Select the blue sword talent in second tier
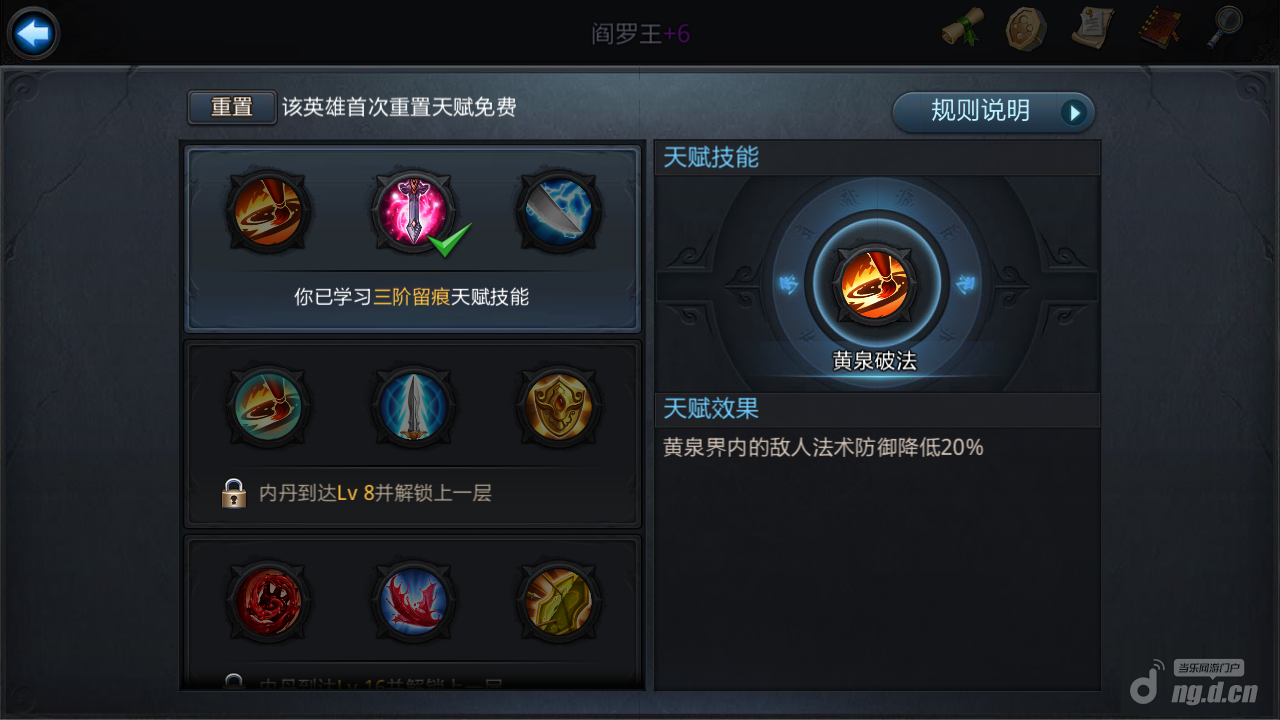The height and width of the screenshot is (720, 1280). click(414, 406)
